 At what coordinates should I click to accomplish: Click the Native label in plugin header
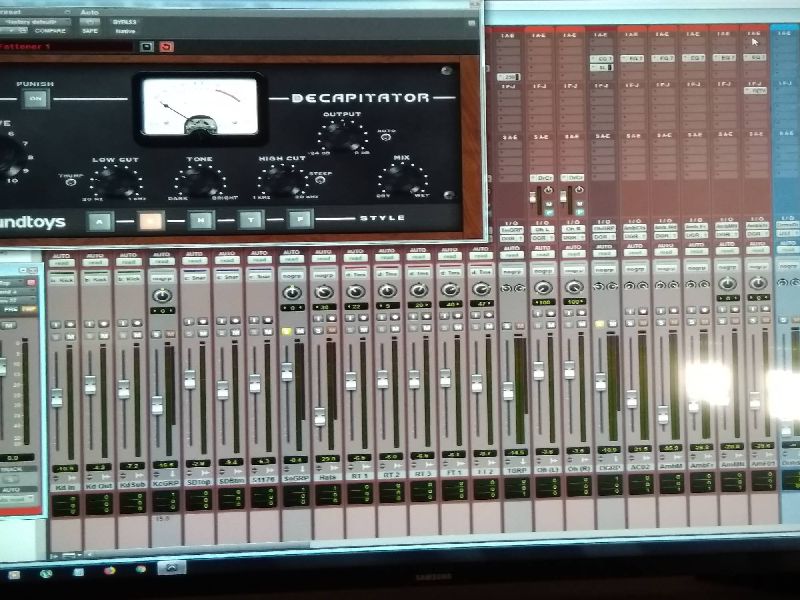[x=125, y=31]
